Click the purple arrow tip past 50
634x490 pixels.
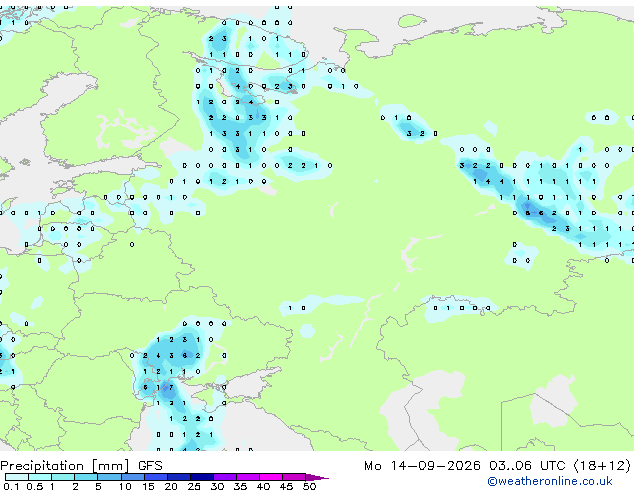[317, 477]
